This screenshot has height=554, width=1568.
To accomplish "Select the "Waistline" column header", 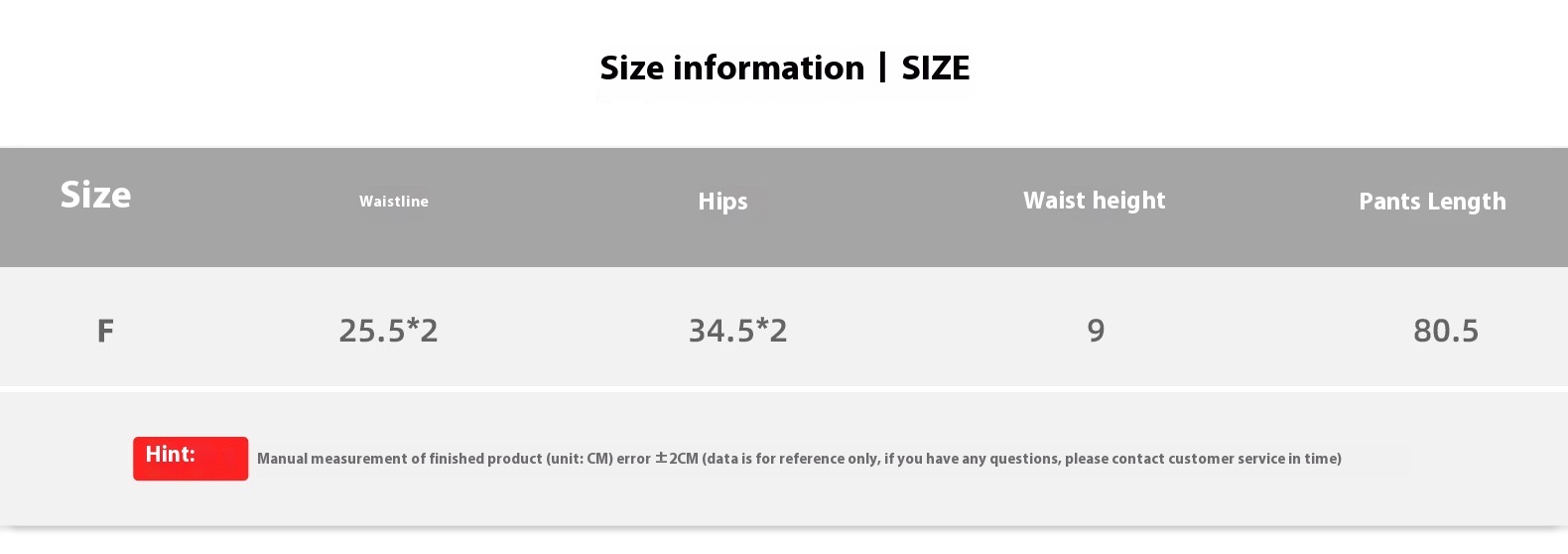I will [394, 202].
